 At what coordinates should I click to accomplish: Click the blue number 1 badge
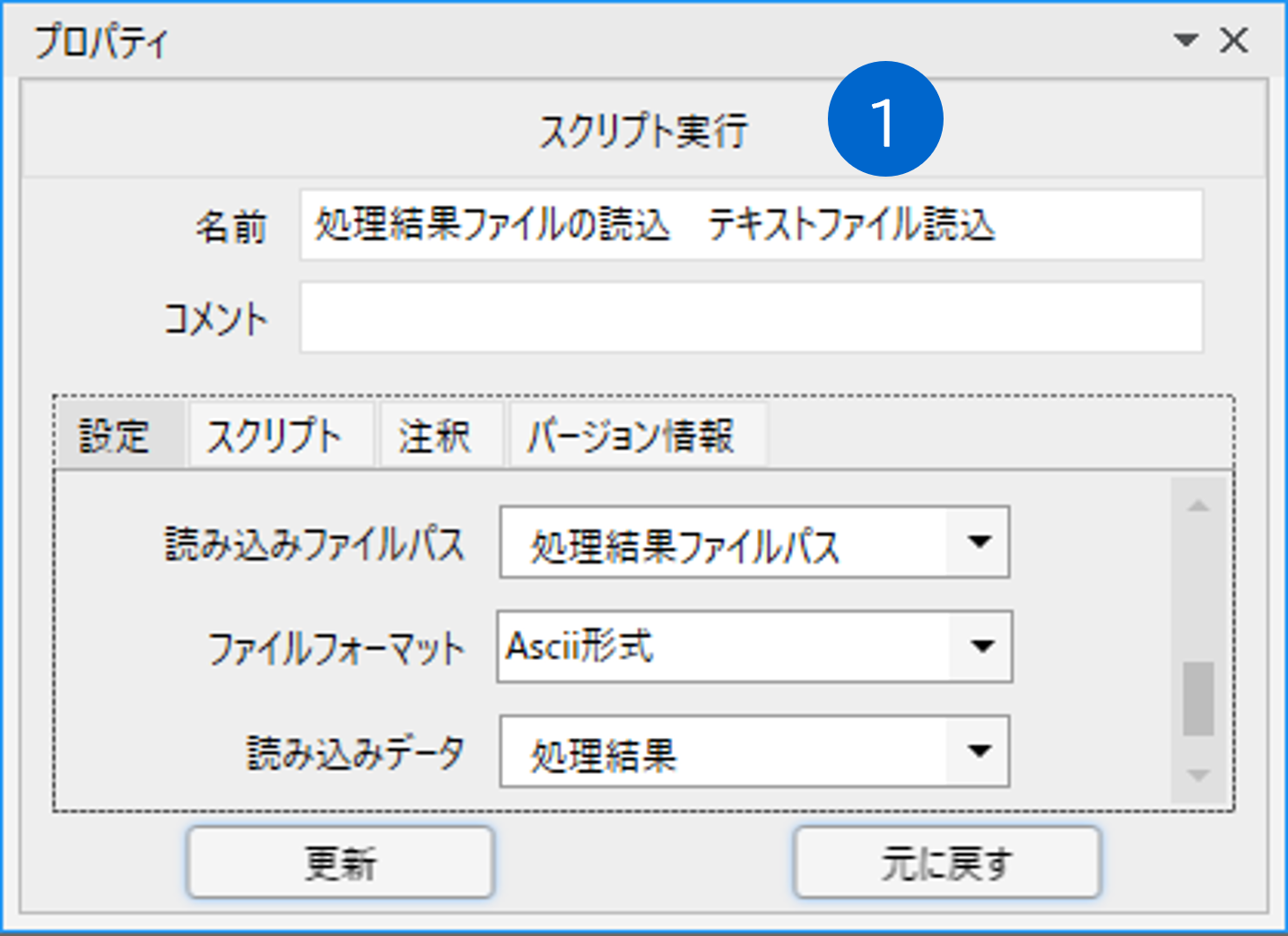pyautogui.click(x=885, y=118)
